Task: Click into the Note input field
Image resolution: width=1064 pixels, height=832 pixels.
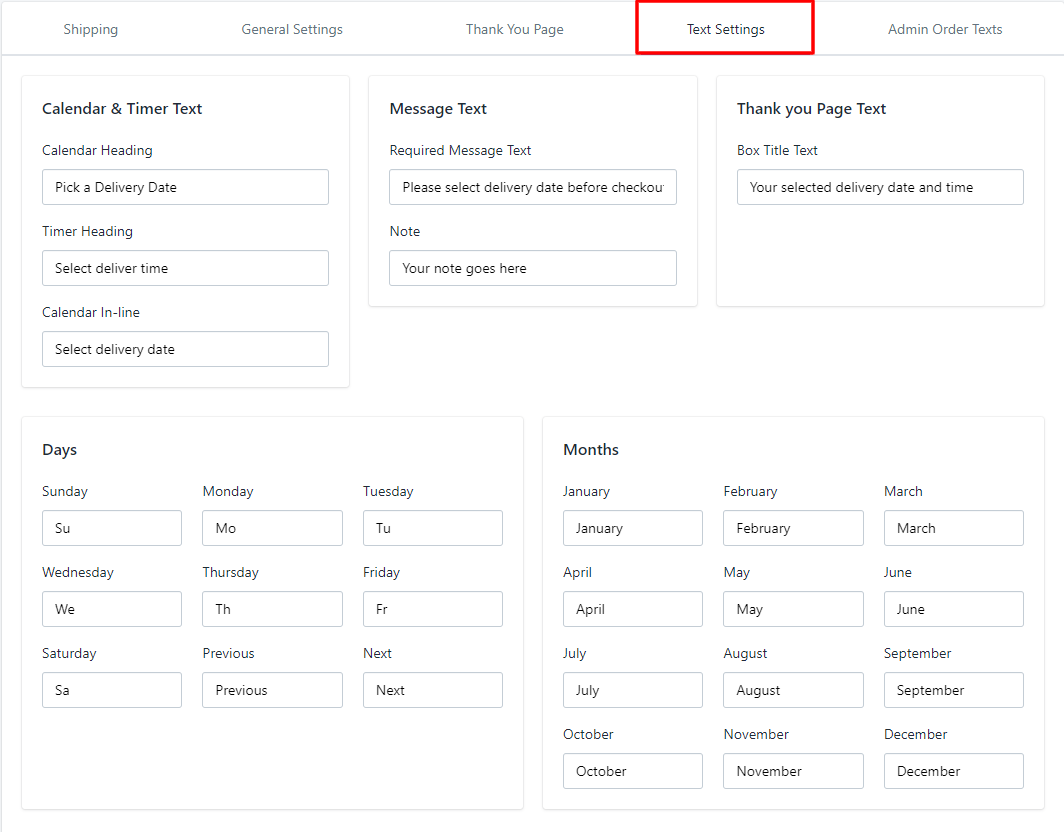Action: [533, 268]
